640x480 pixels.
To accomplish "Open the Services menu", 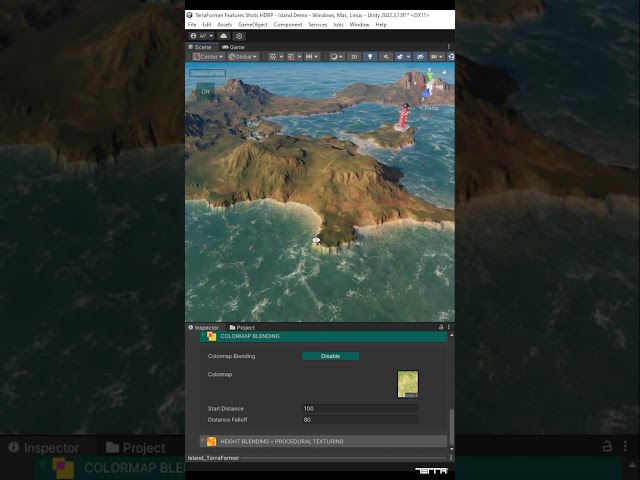I will 318,24.
